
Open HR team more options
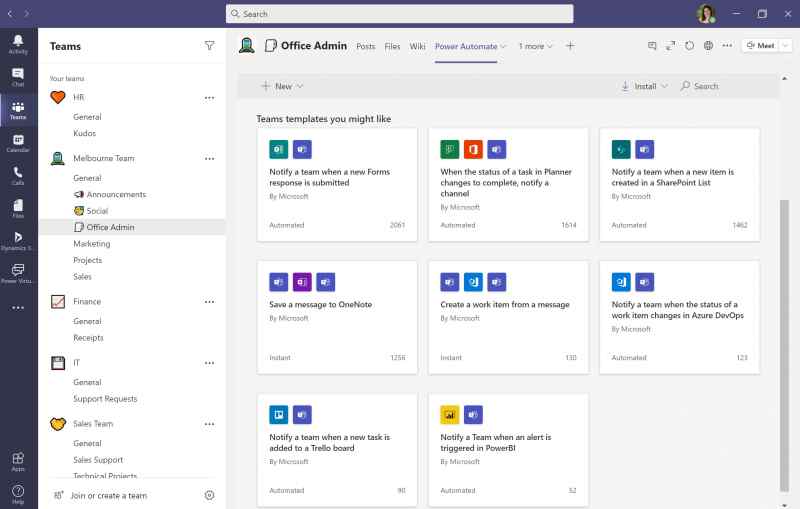[x=209, y=97]
